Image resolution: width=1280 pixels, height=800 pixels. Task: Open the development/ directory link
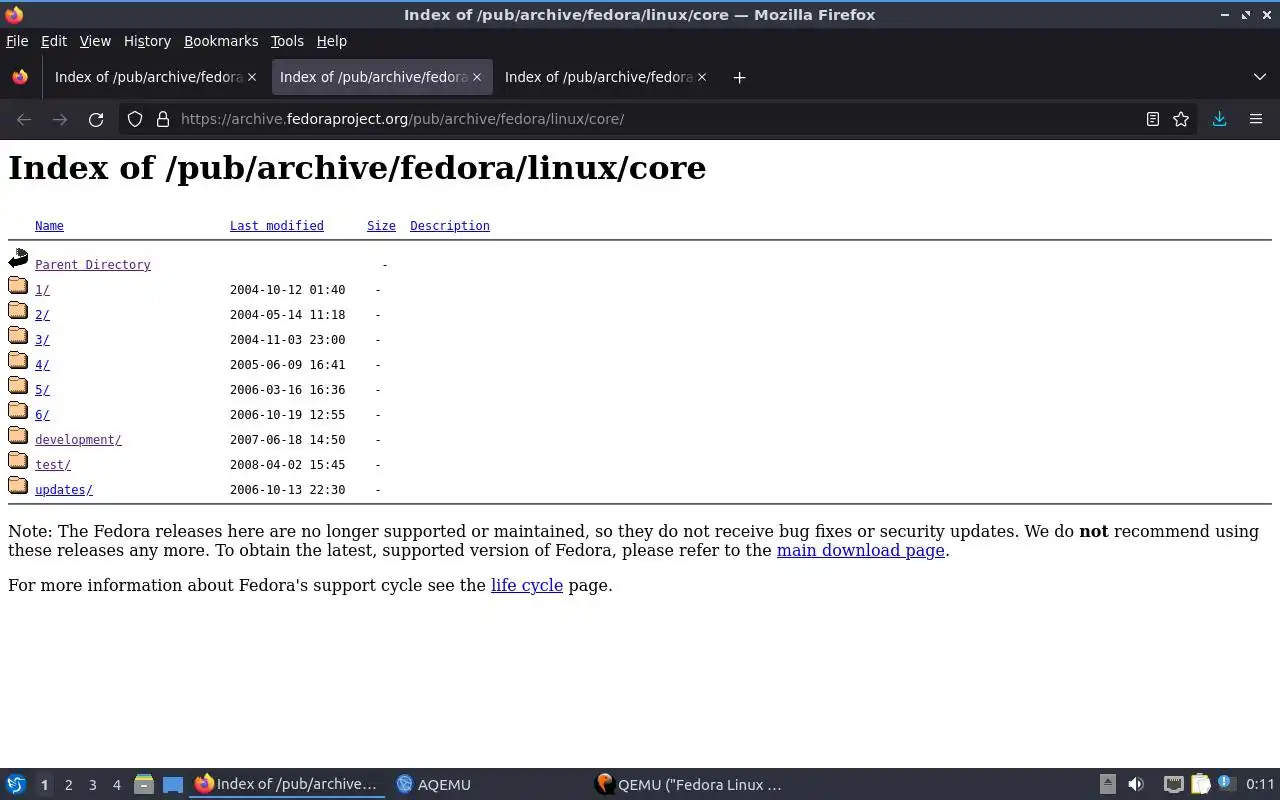78,440
